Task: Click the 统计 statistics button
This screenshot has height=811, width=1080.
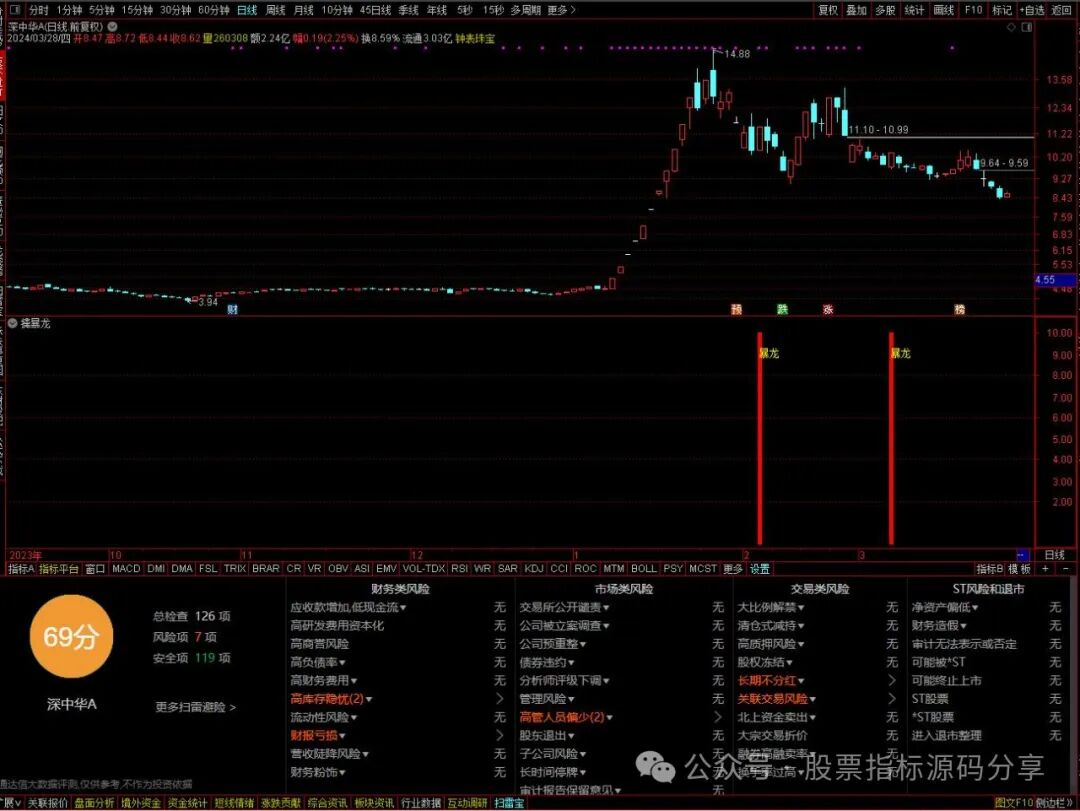Action: coord(915,10)
